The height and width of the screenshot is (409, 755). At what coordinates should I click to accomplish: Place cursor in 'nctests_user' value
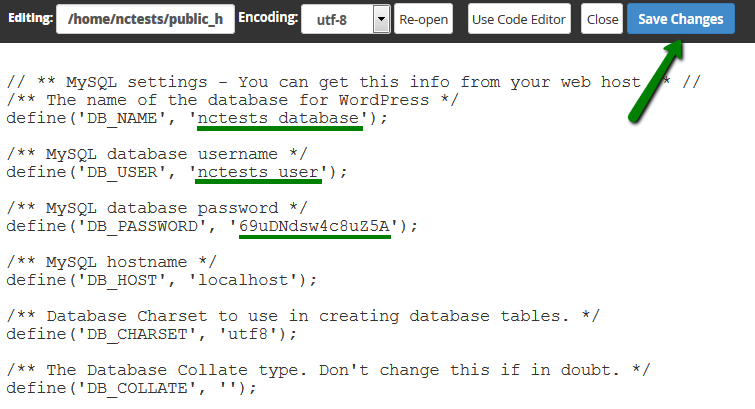(259, 172)
